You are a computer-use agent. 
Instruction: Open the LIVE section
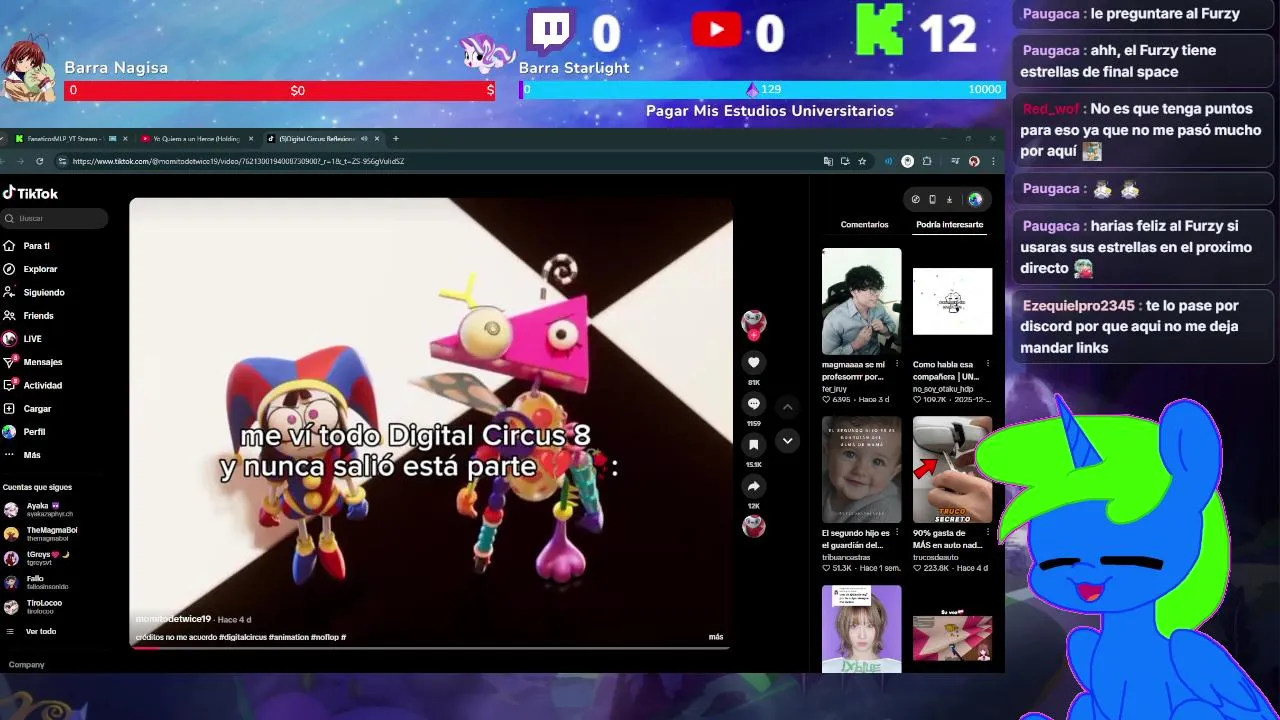(x=23, y=339)
